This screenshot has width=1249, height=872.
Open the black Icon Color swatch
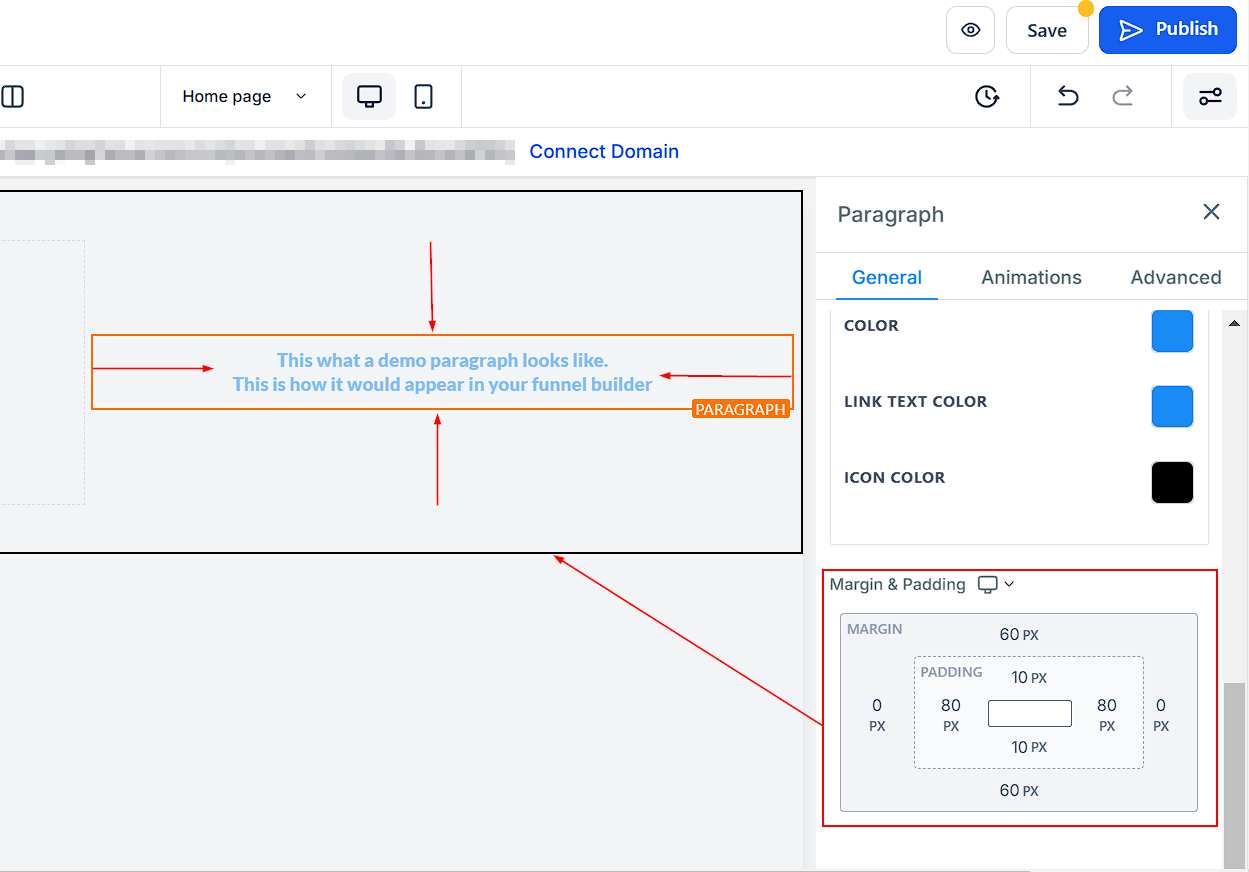click(1172, 482)
